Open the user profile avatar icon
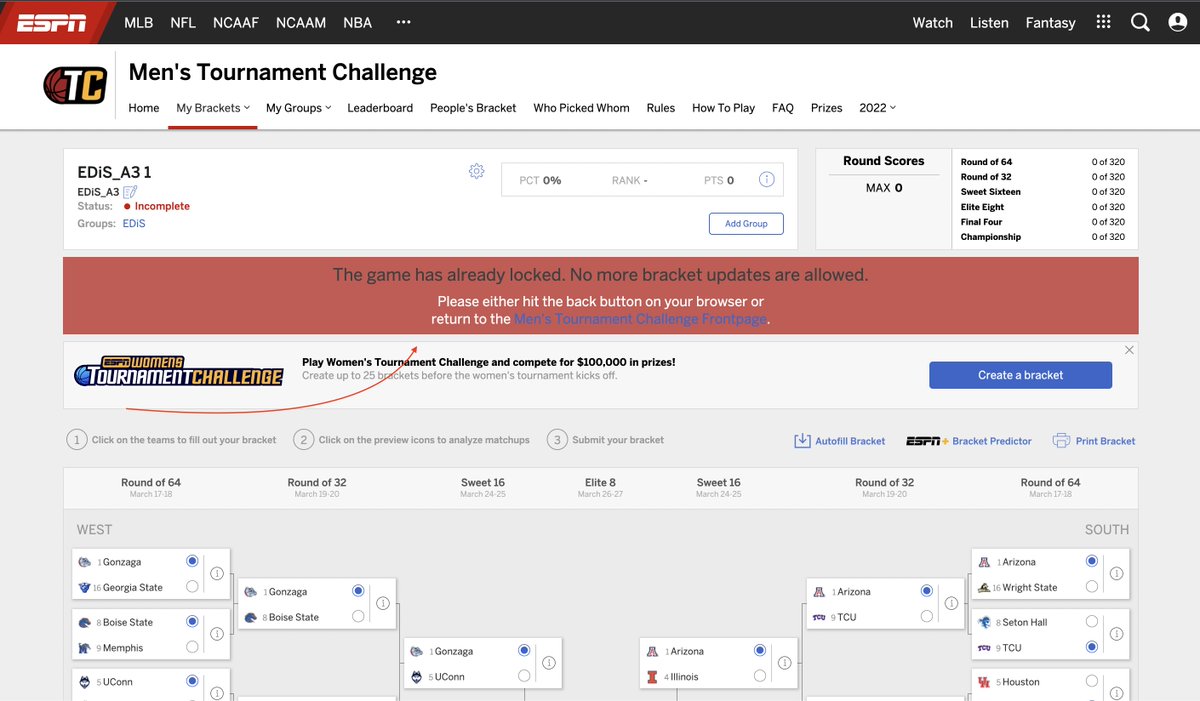The image size is (1200, 701). pos(1177,22)
